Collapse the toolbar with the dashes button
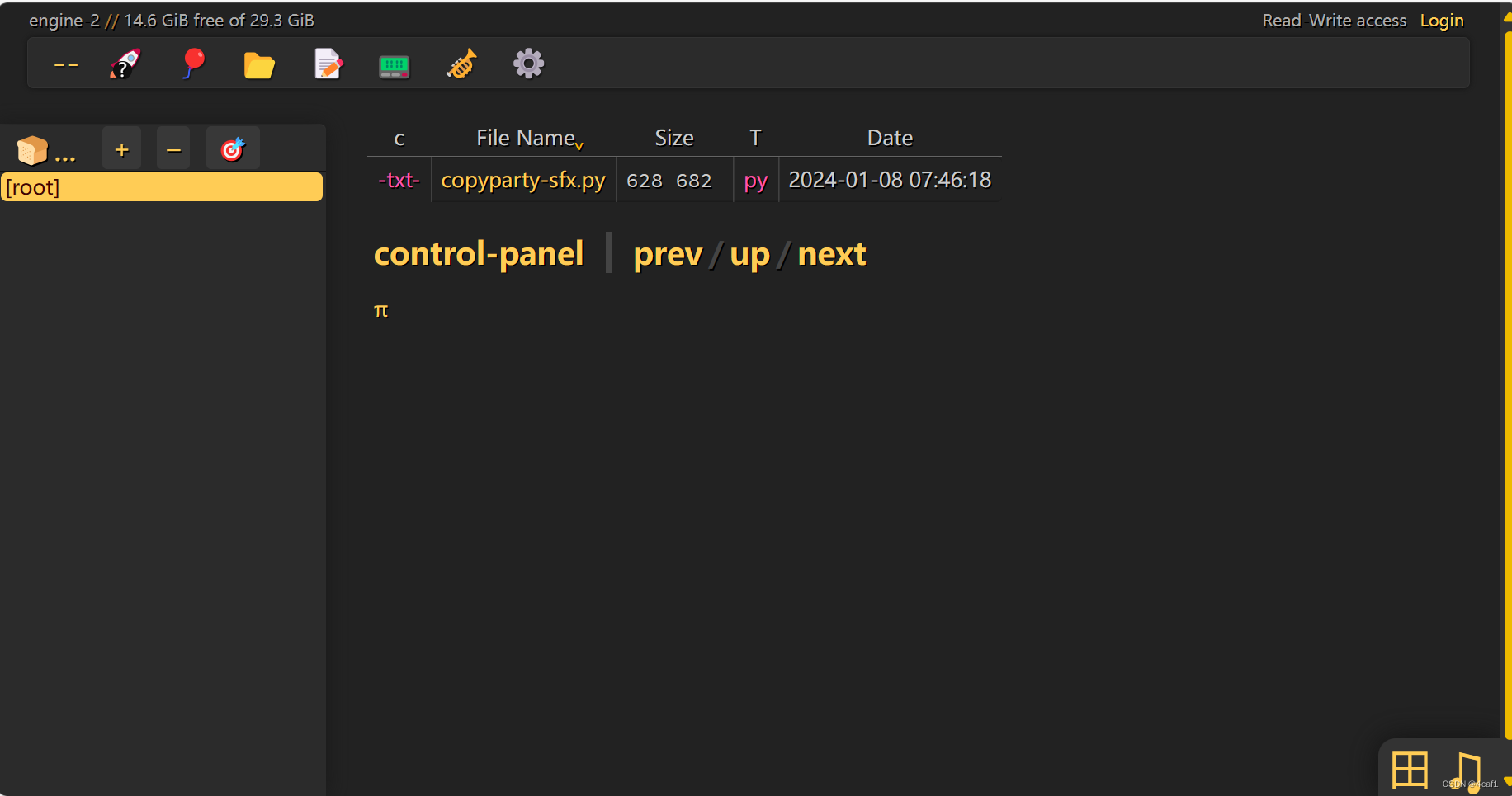This screenshot has width=1512, height=796. tap(65, 64)
